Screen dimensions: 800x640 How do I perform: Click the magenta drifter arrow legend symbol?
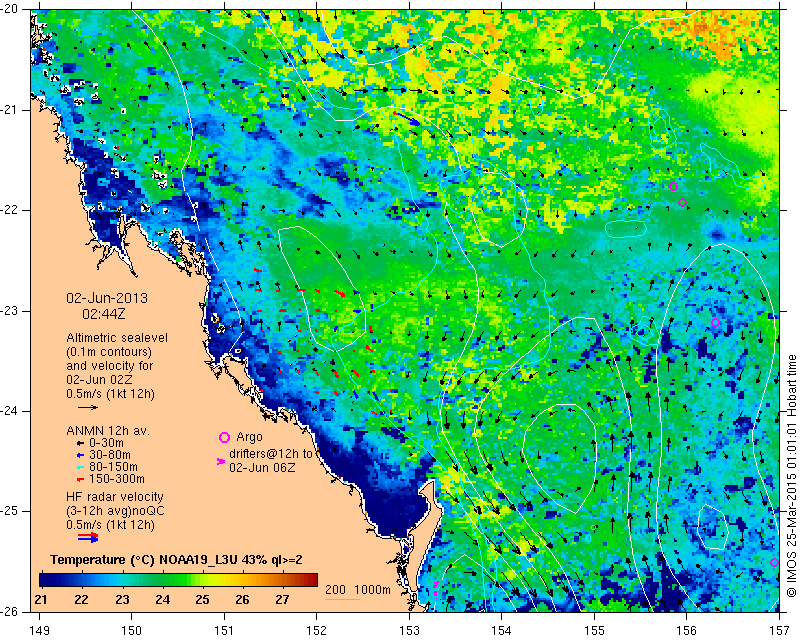click(221, 461)
